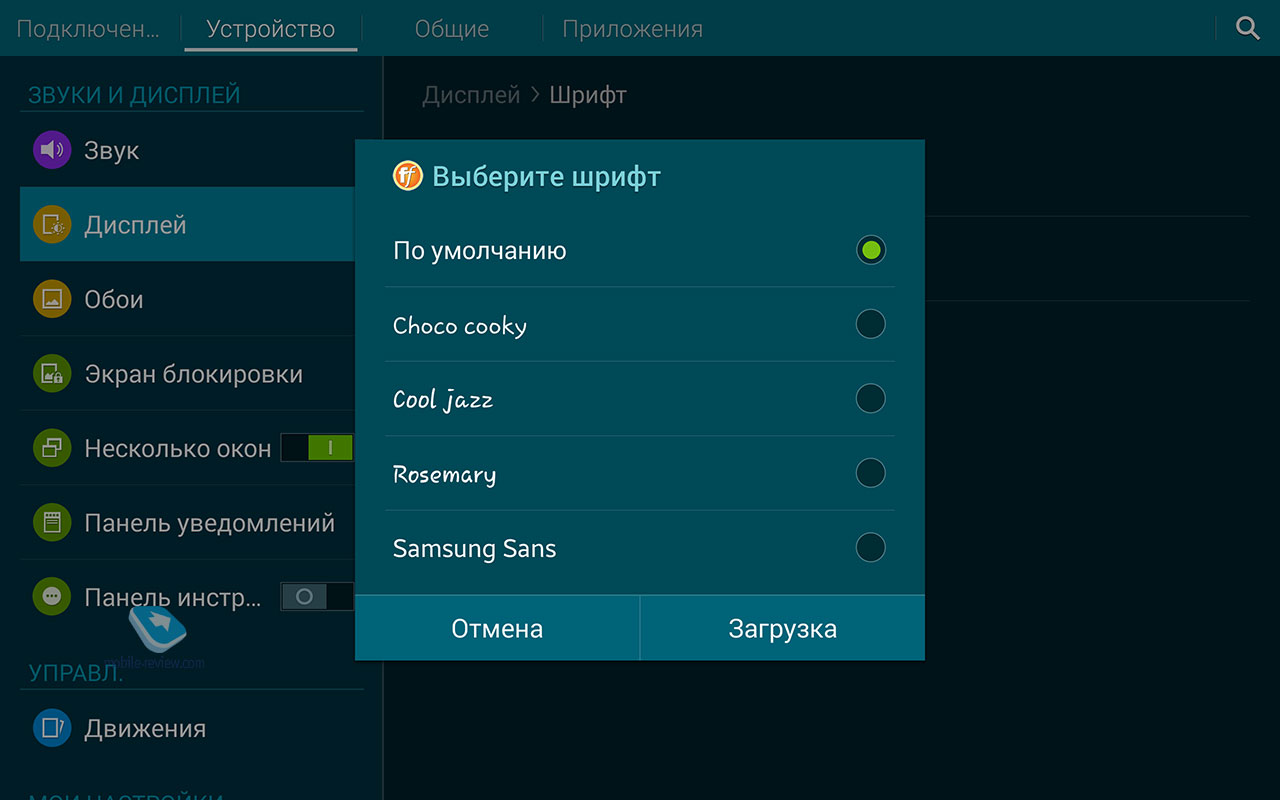Turn off the Несколько окон switch
Image resolution: width=1280 pixels, height=800 pixels.
(x=317, y=448)
